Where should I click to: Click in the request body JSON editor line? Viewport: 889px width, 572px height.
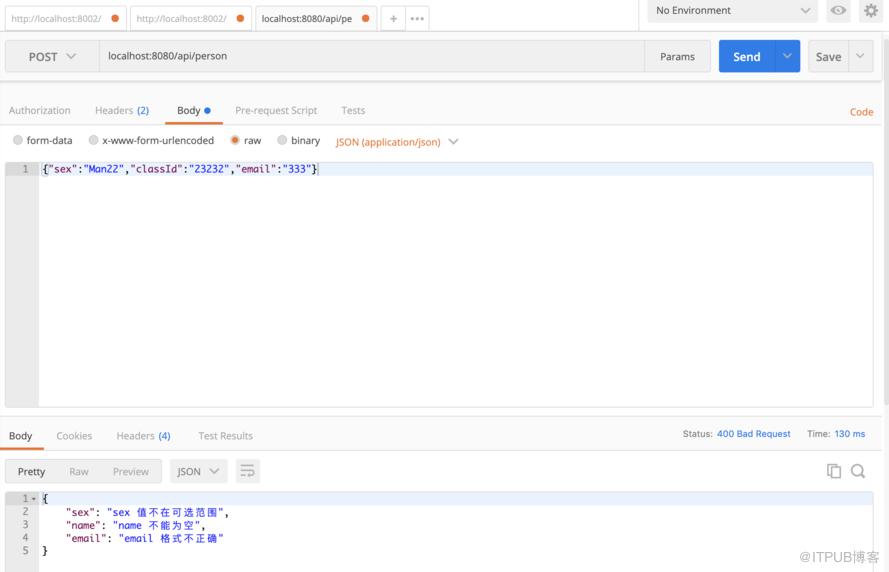click(456, 169)
